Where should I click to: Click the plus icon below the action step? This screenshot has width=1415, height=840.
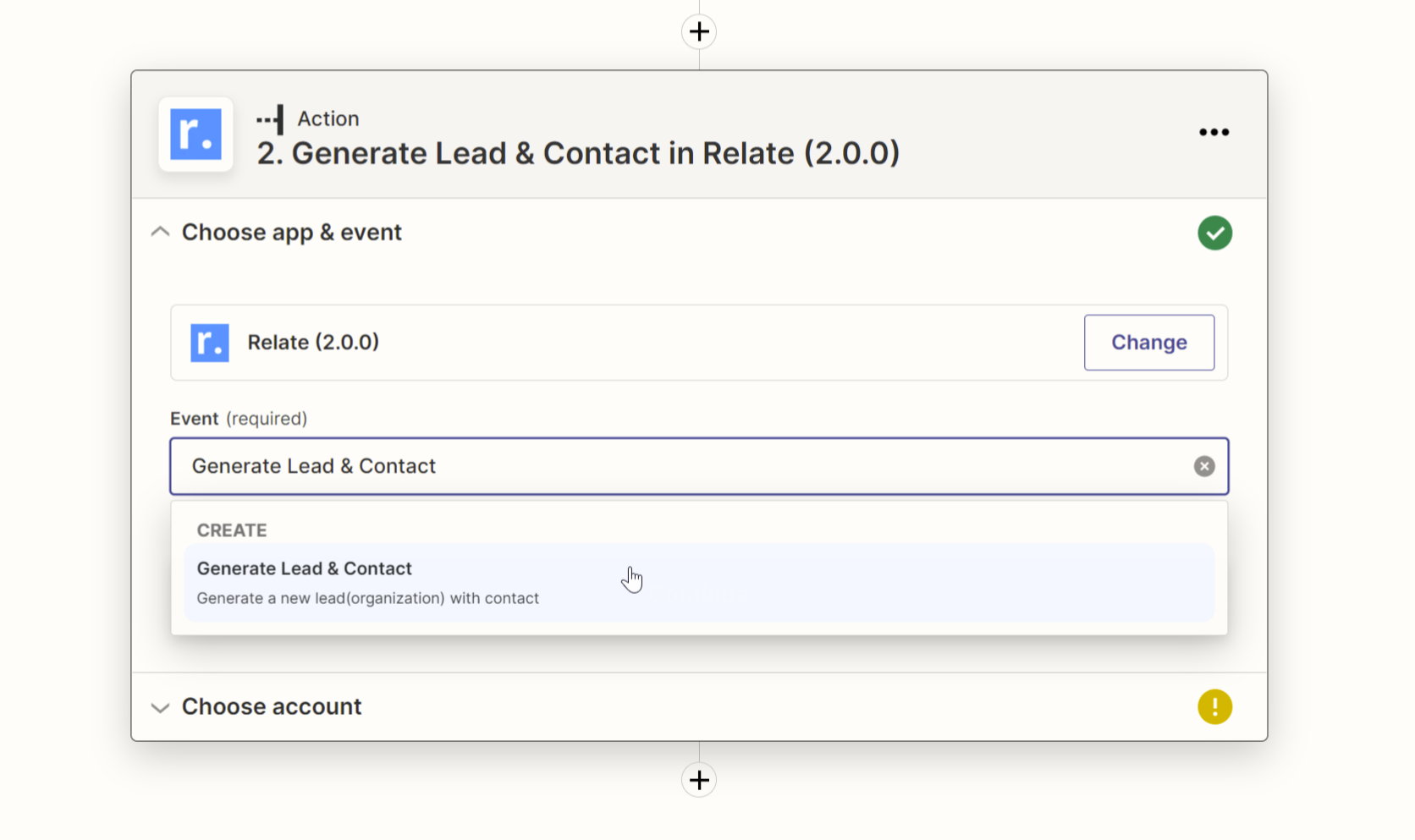(x=699, y=779)
